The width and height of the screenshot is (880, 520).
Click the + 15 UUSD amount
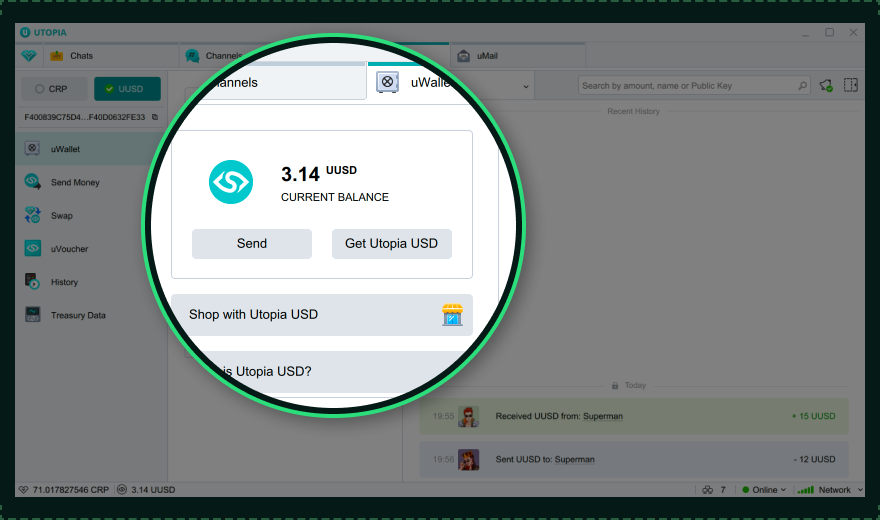pyautogui.click(x=813, y=416)
